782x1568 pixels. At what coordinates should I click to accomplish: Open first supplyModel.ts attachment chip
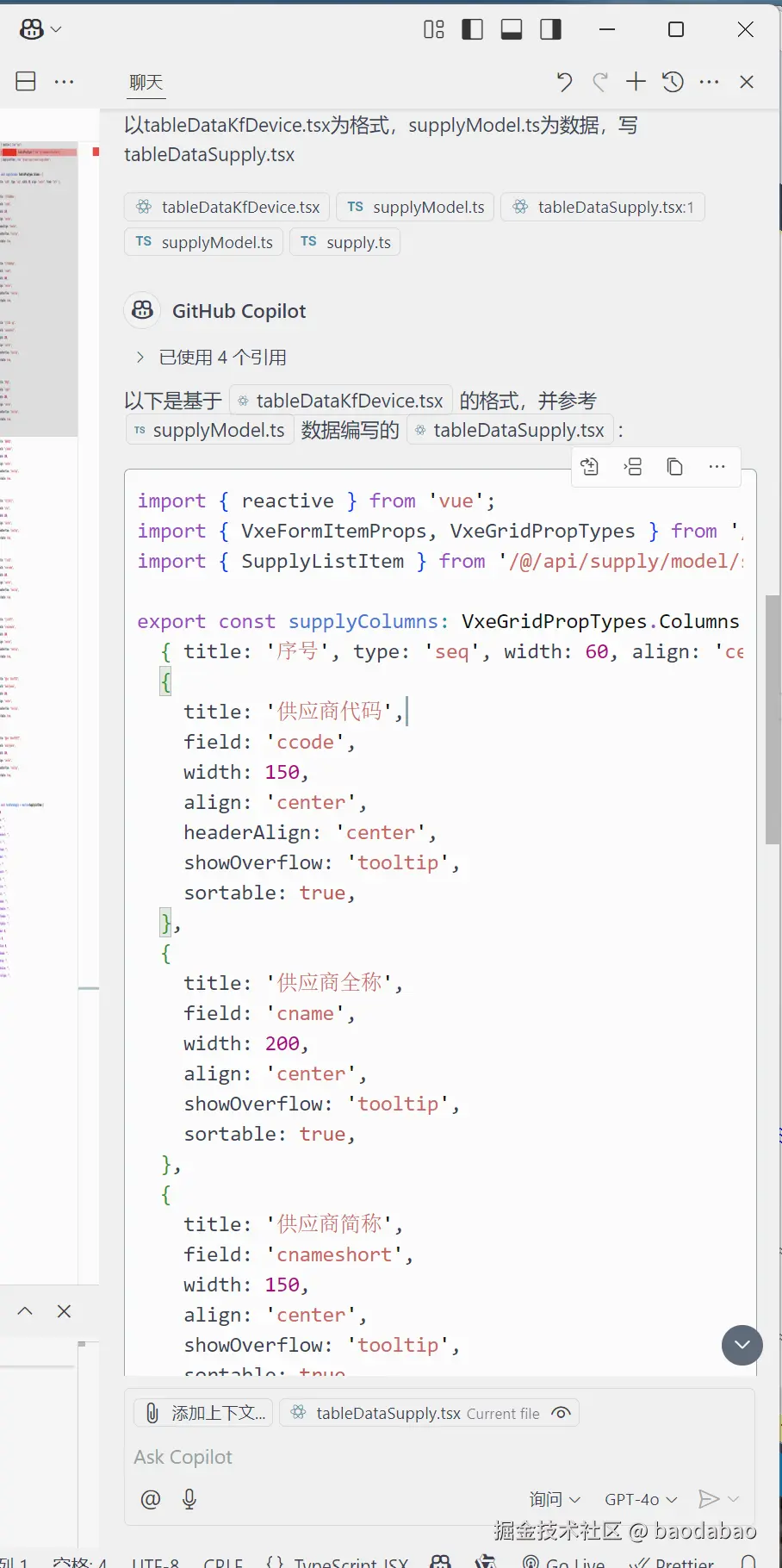click(415, 207)
